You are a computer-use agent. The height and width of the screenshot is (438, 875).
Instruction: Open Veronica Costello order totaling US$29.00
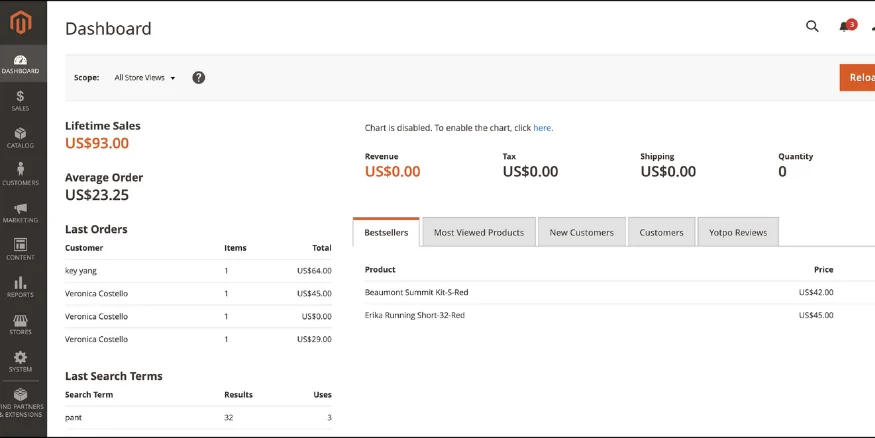tap(198, 339)
